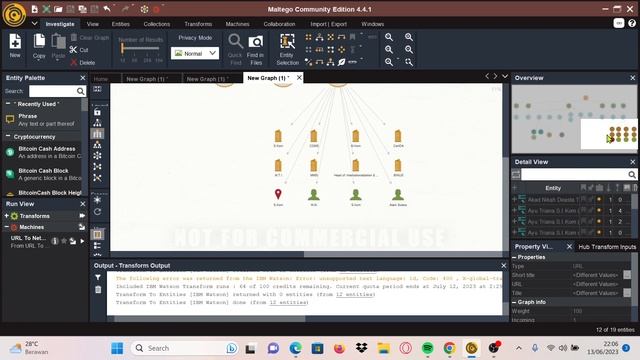Collapse the Graph Info section

(514, 302)
